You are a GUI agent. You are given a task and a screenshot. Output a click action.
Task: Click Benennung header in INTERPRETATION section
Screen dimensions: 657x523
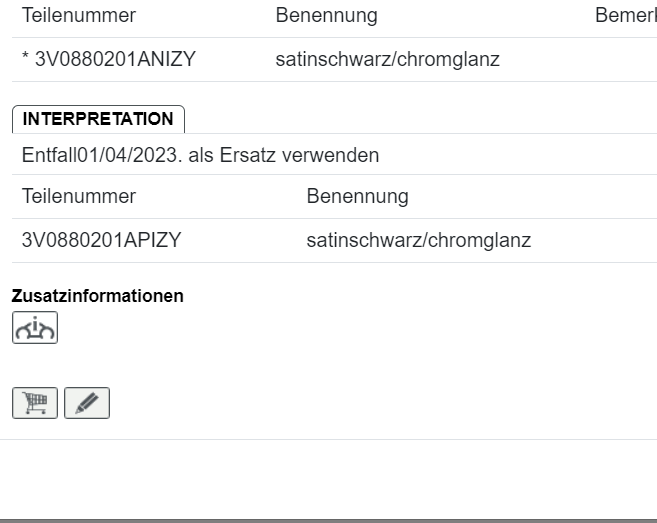(357, 197)
